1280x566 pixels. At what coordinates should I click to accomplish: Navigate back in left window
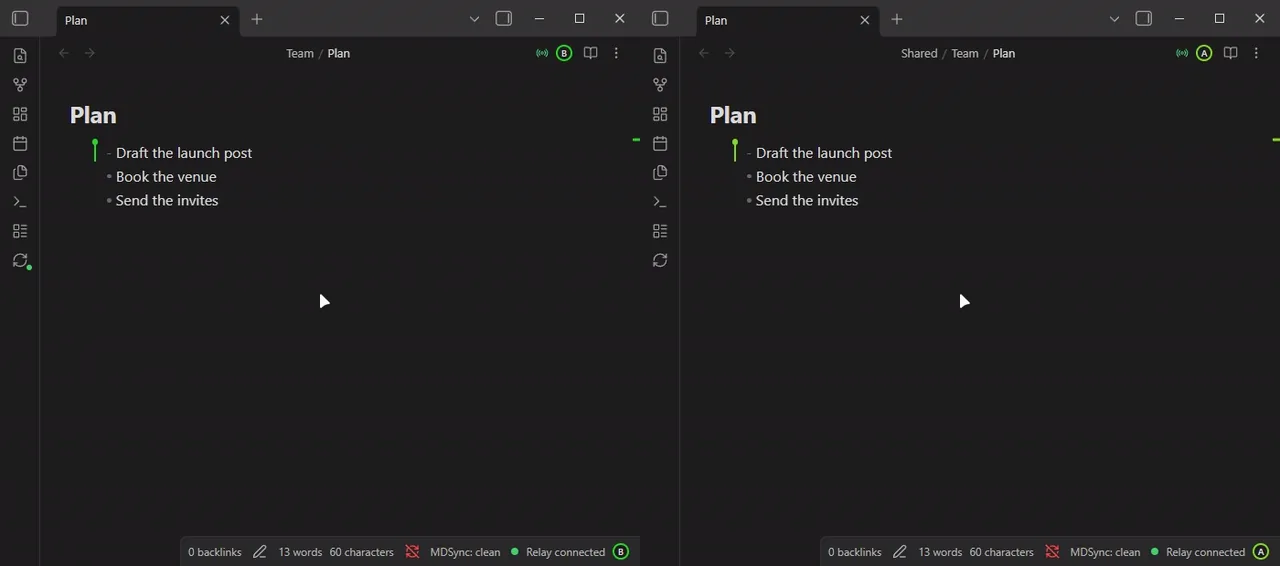pos(64,53)
